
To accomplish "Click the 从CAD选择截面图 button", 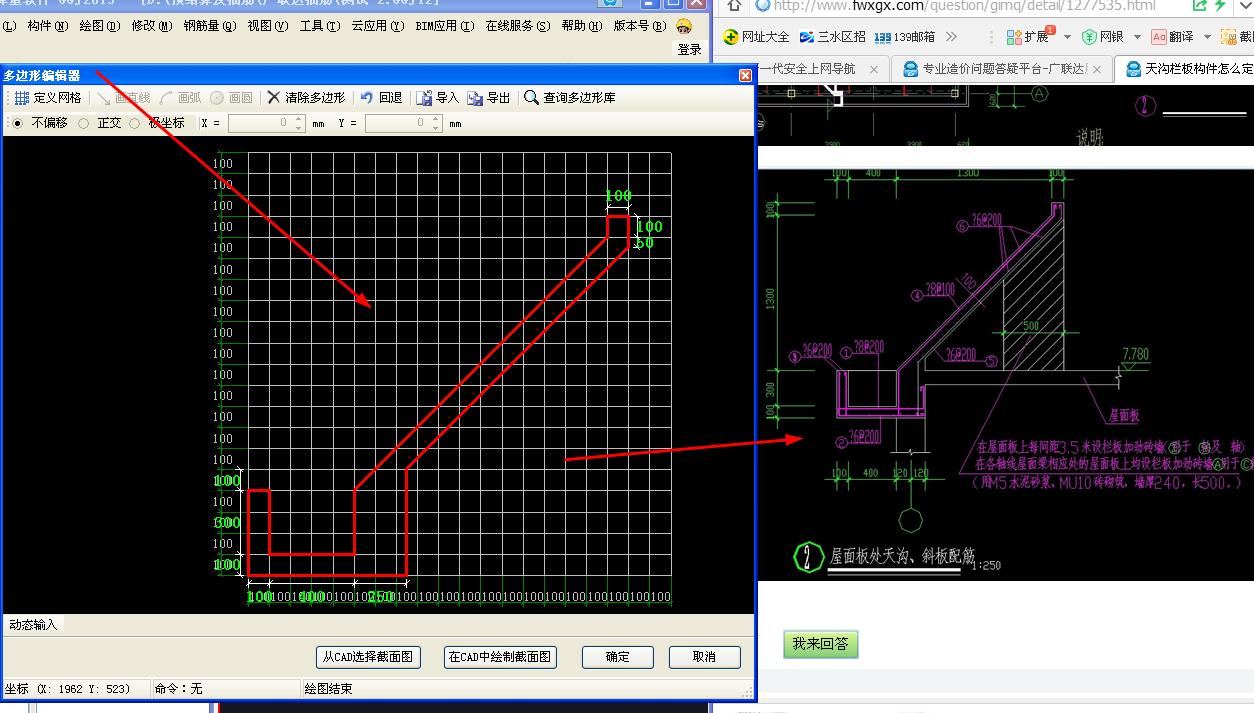I will 368,657.
